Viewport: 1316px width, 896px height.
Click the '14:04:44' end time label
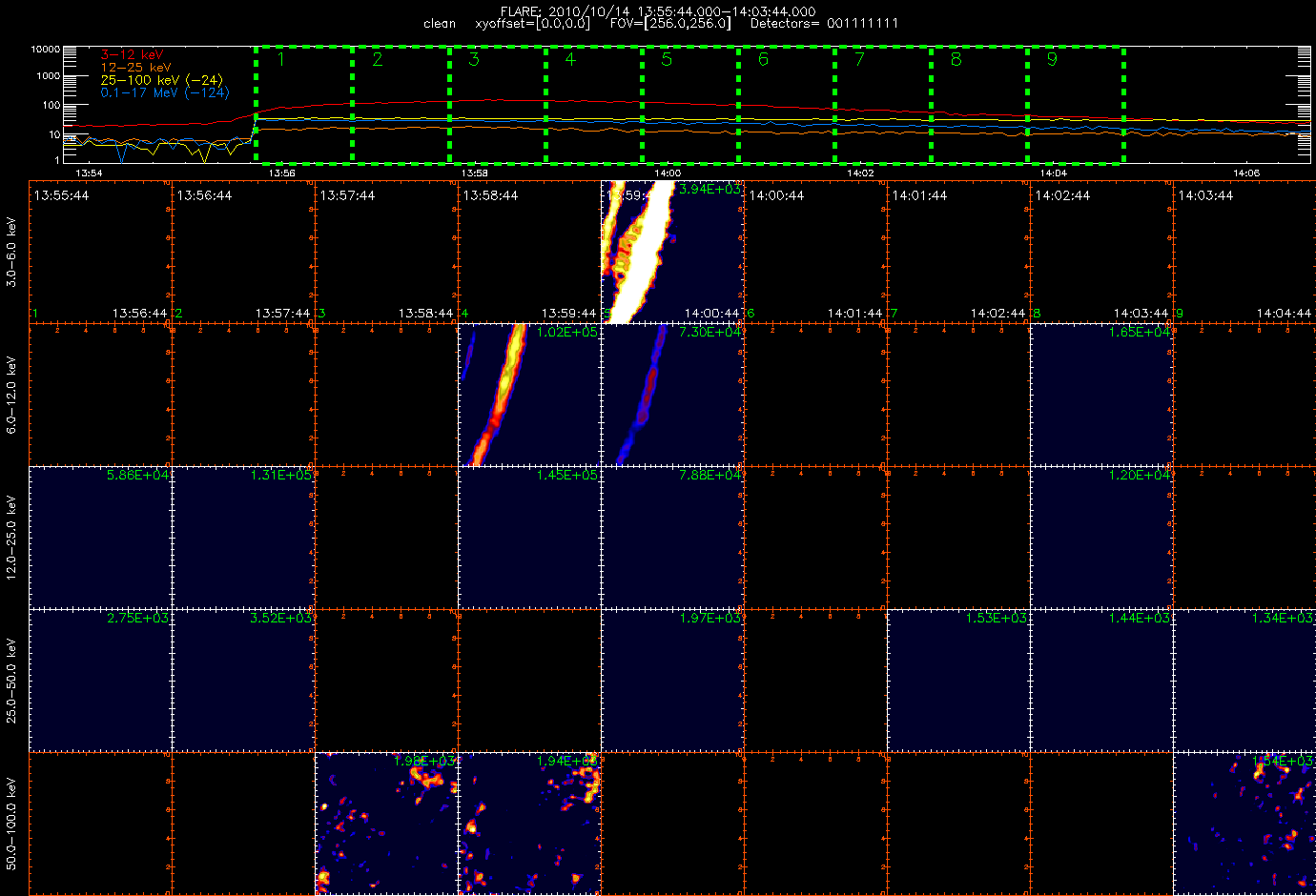1284,314
